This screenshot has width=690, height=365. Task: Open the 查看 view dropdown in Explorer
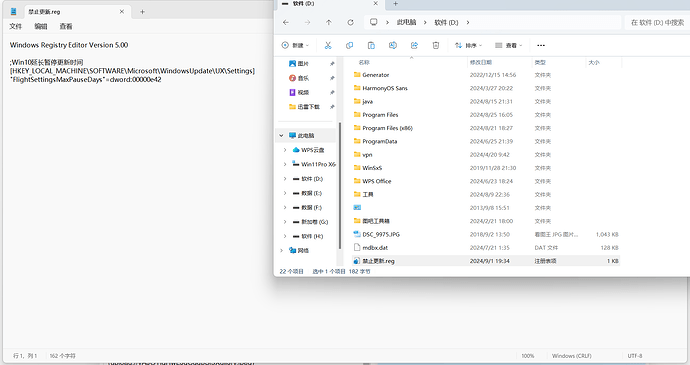pos(508,45)
